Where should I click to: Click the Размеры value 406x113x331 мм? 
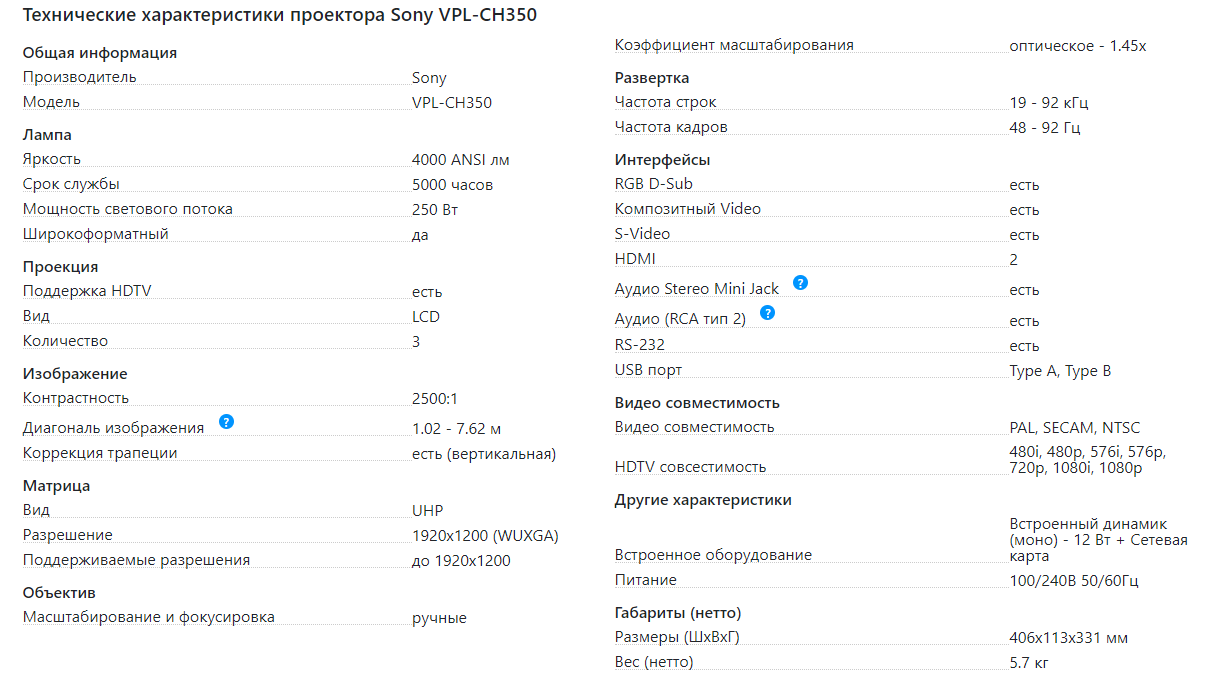click(1069, 638)
